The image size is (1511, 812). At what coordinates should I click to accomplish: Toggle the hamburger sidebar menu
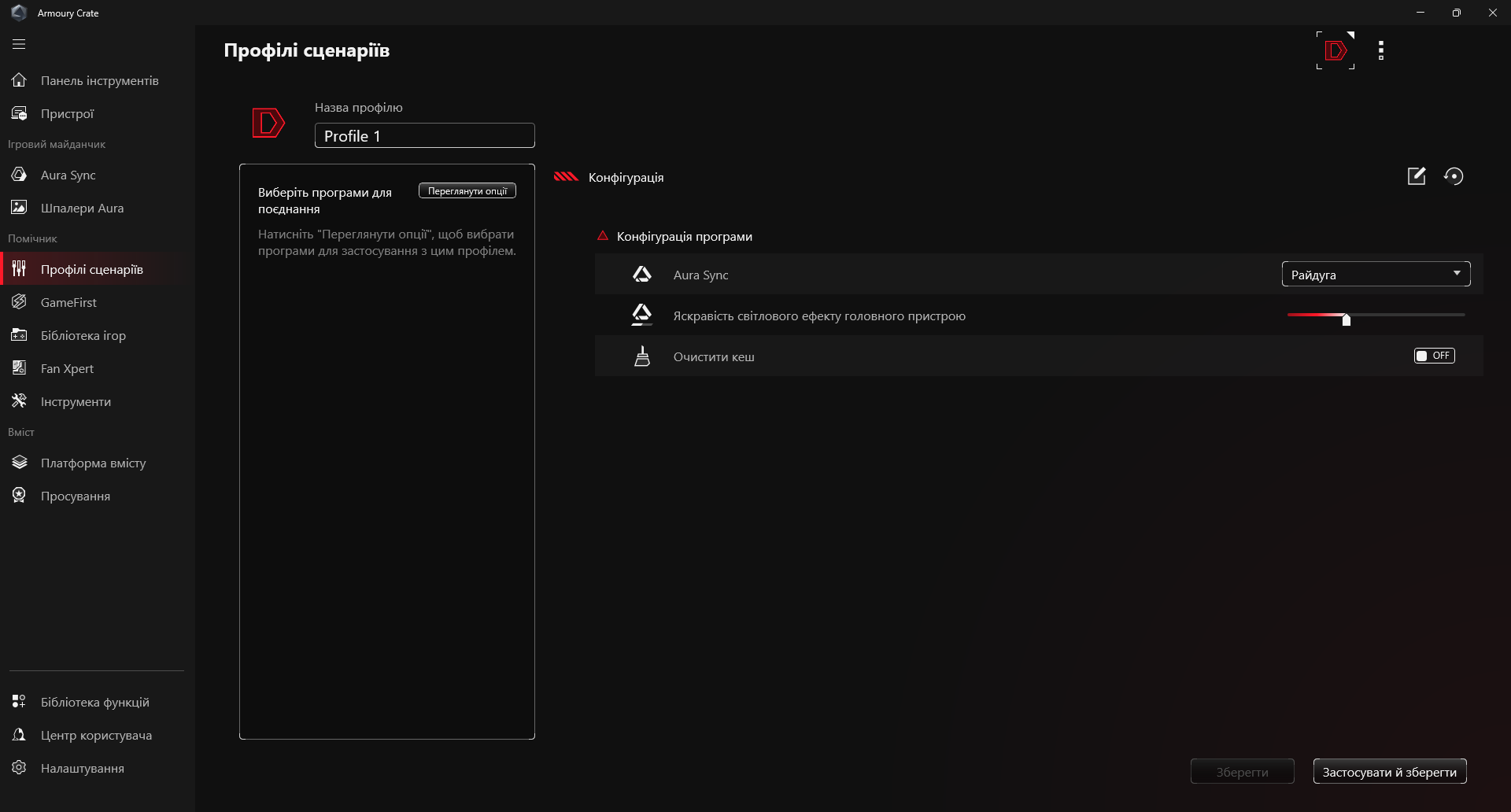click(19, 44)
